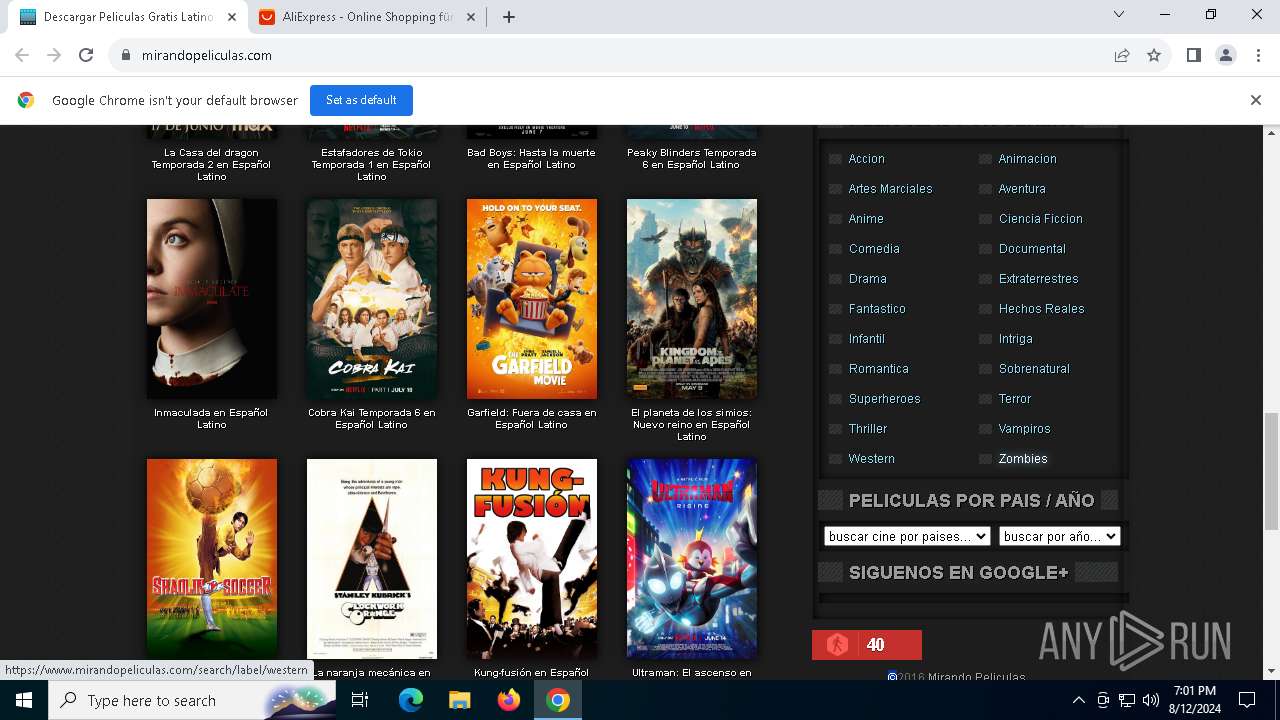
Task: Launch Microsoft Edge from taskbar
Action: (x=410, y=700)
